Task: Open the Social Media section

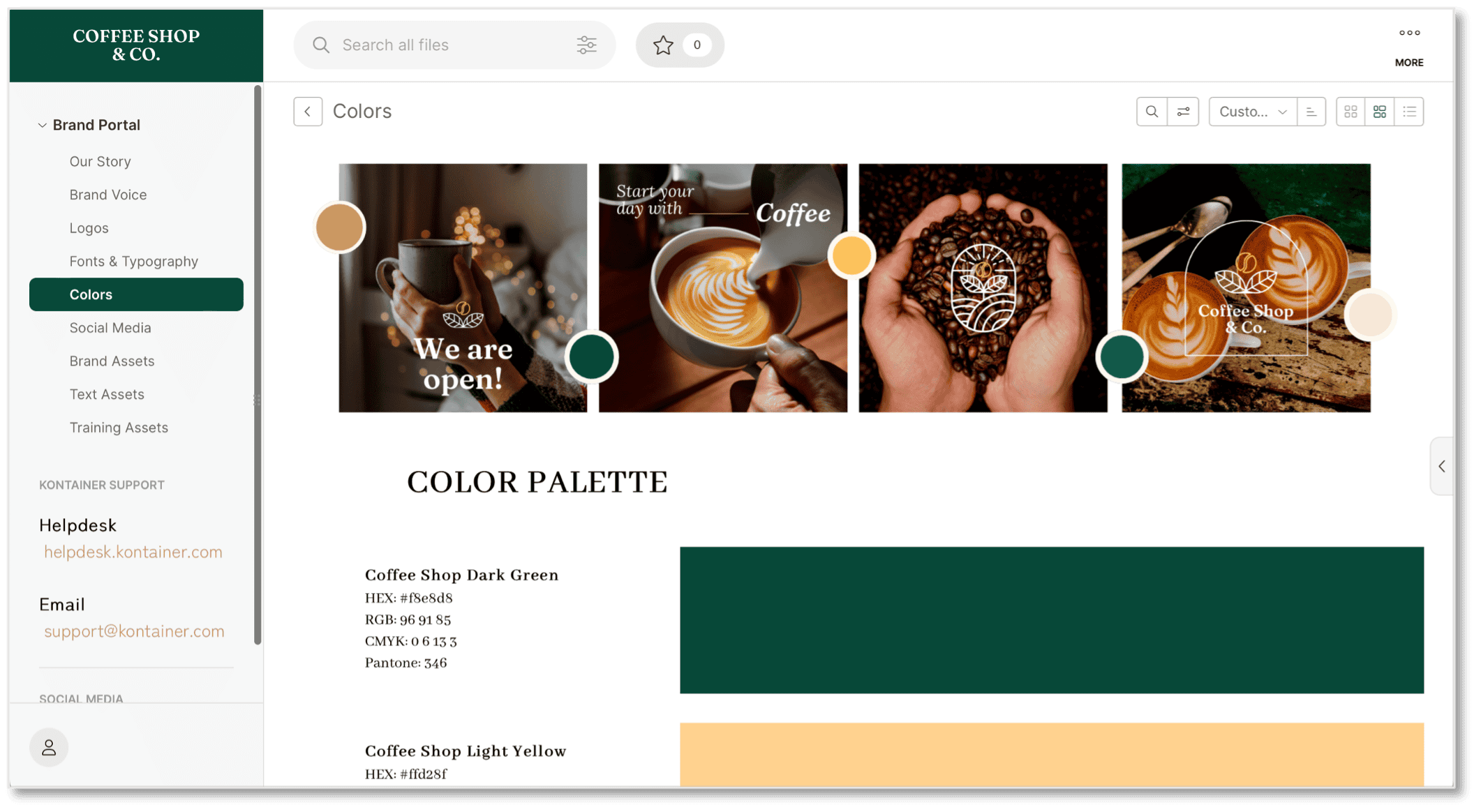Action: (109, 327)
